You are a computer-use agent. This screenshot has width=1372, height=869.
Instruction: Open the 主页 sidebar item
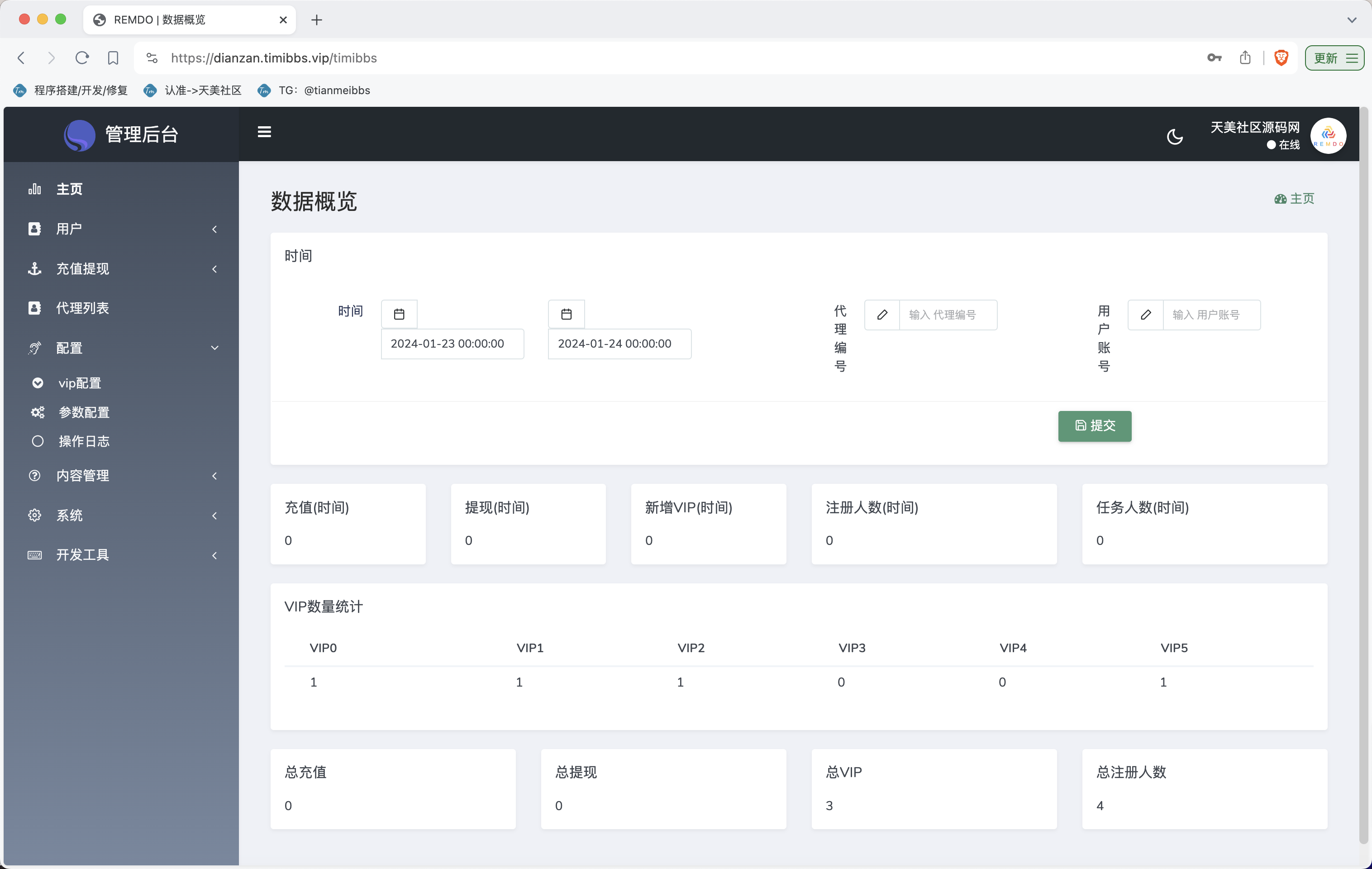121,189
